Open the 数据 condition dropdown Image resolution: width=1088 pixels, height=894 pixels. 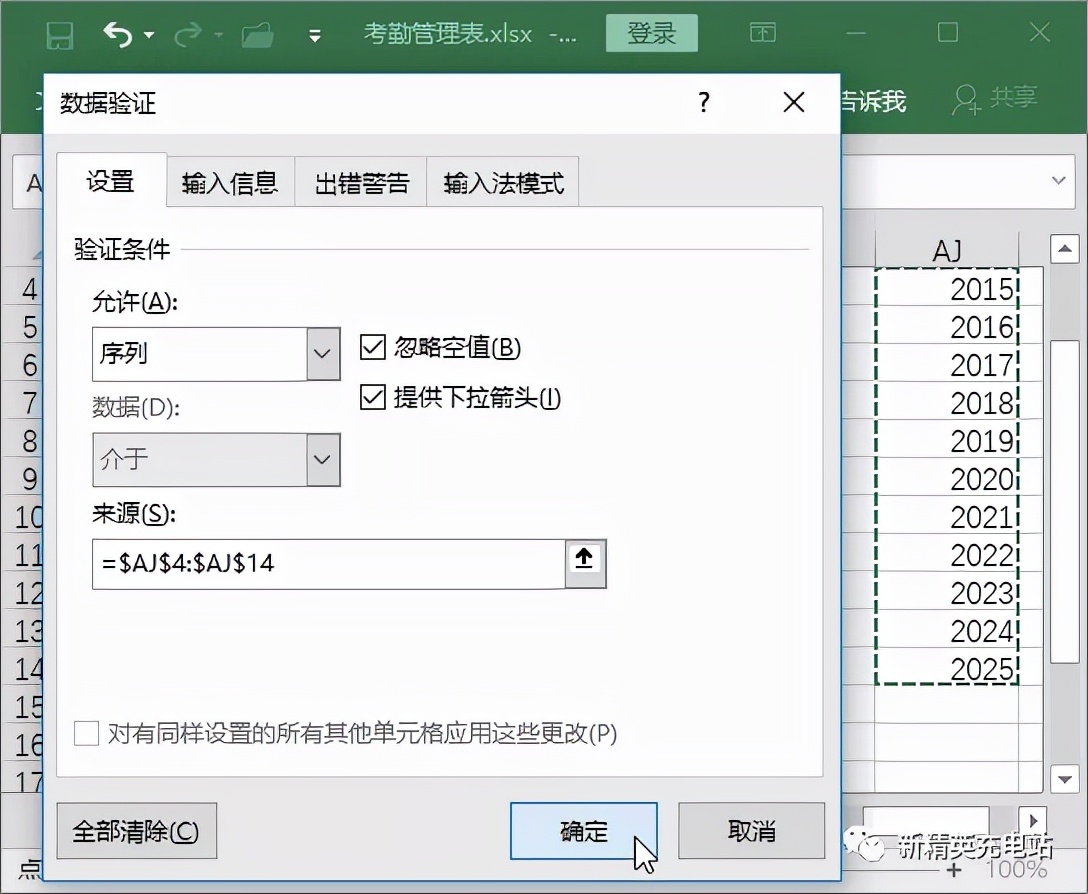(321, 460)
